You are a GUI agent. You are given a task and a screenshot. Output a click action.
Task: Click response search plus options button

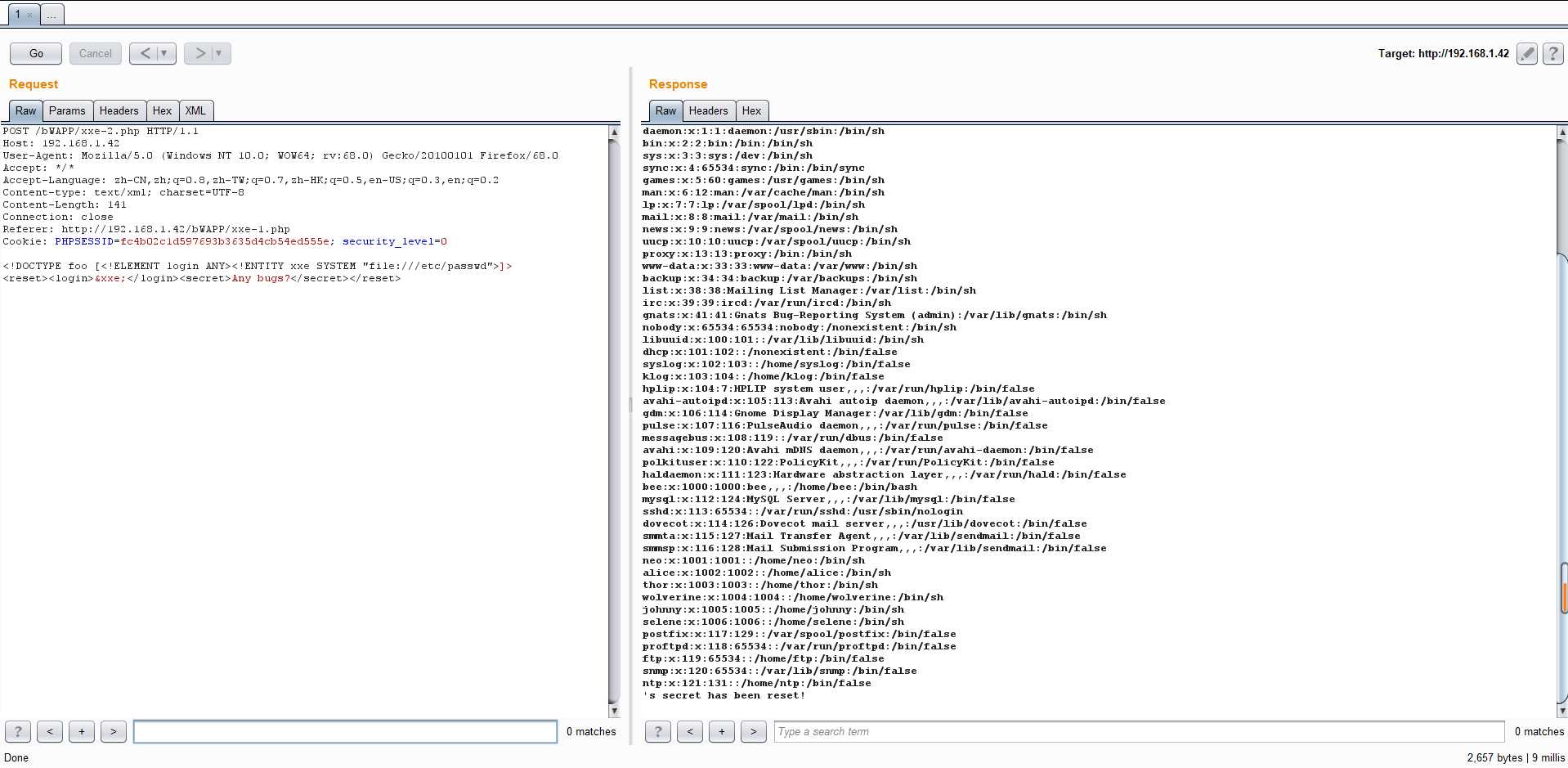[x=722, y=731]
